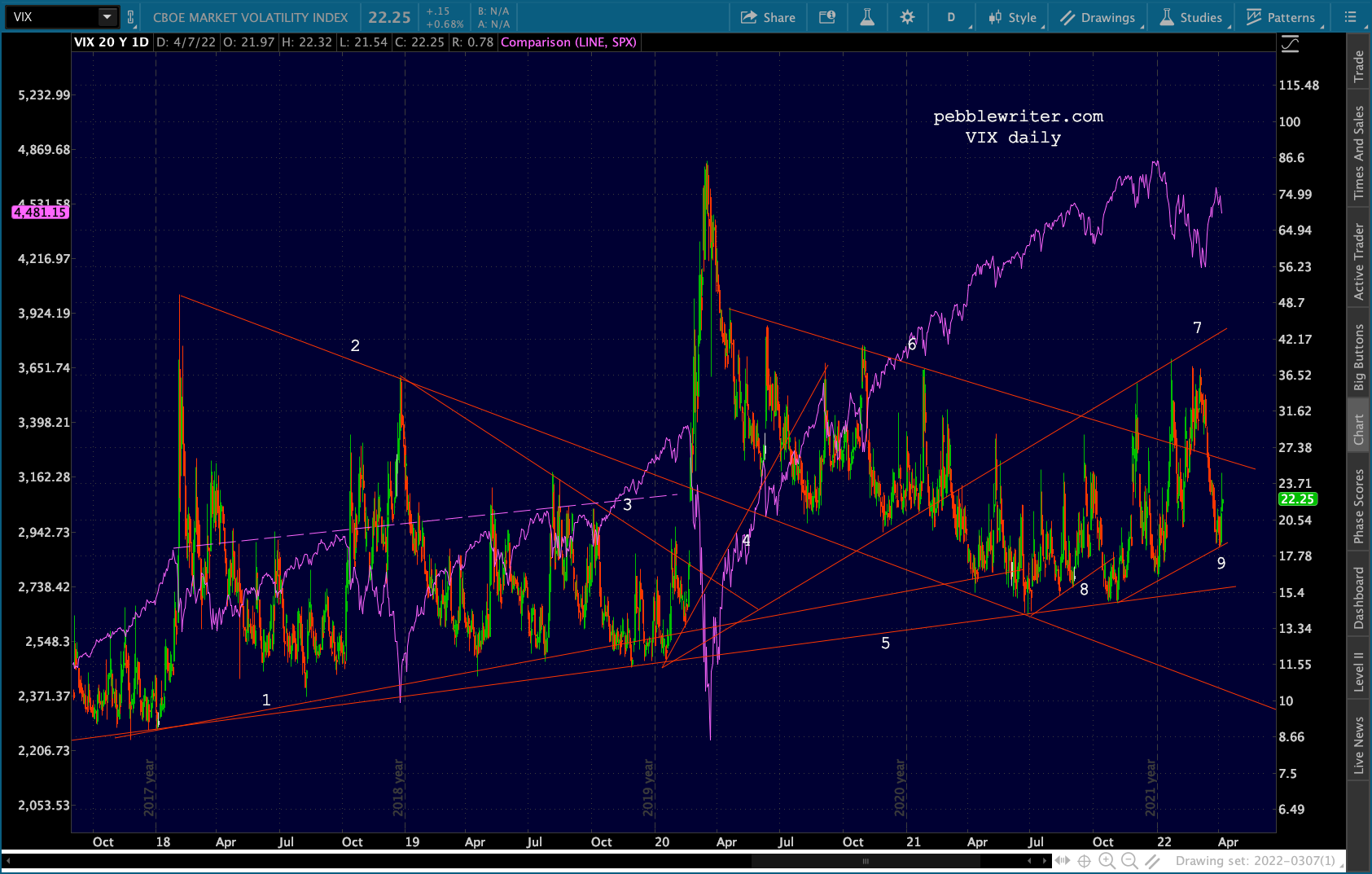Toggle the expand time axis arrows icon
This screenshot has width=1372, height=874.
coord(1062,860)
